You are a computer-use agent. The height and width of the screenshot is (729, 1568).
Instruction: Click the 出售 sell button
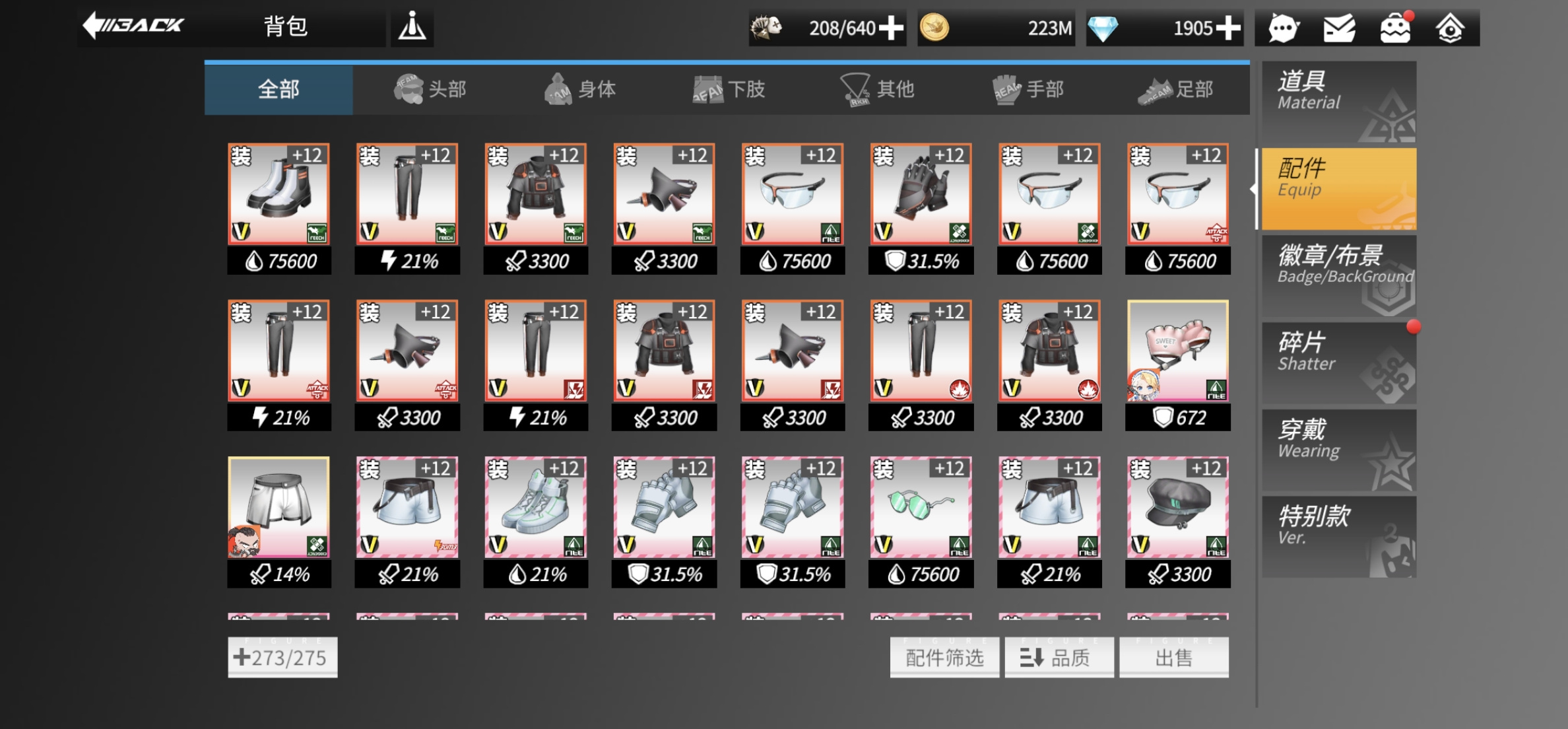click(x=1174, y=657)
